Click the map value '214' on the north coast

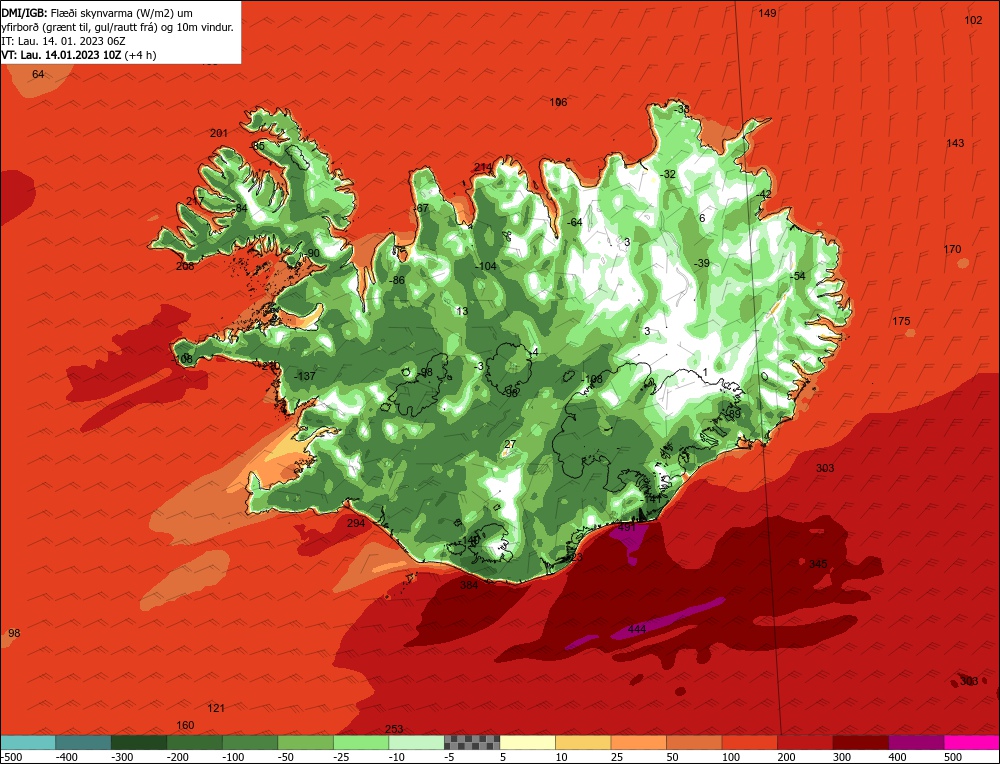(x=483, y=167)
